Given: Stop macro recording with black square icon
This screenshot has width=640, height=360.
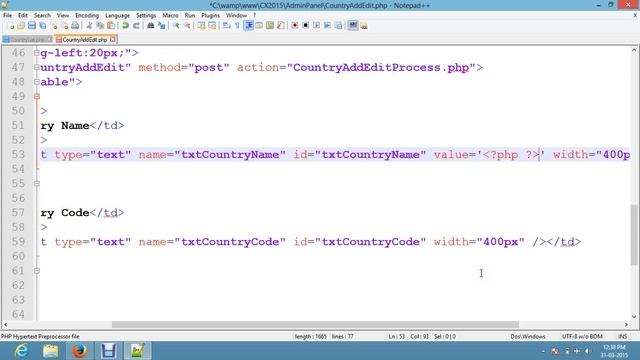Looking at the screenshot, I should click(x=305, y=26).
